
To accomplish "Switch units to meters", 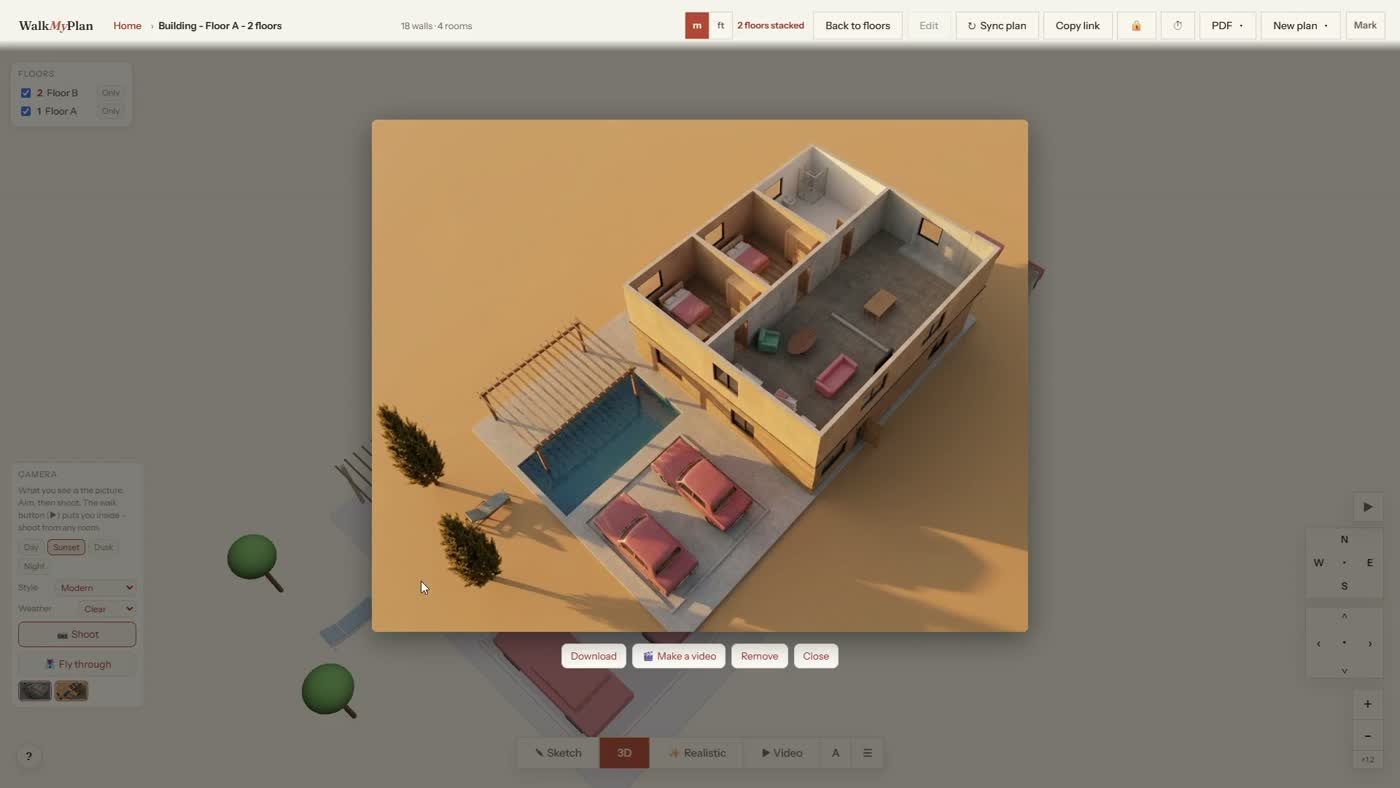I will [x=697, y=26].
